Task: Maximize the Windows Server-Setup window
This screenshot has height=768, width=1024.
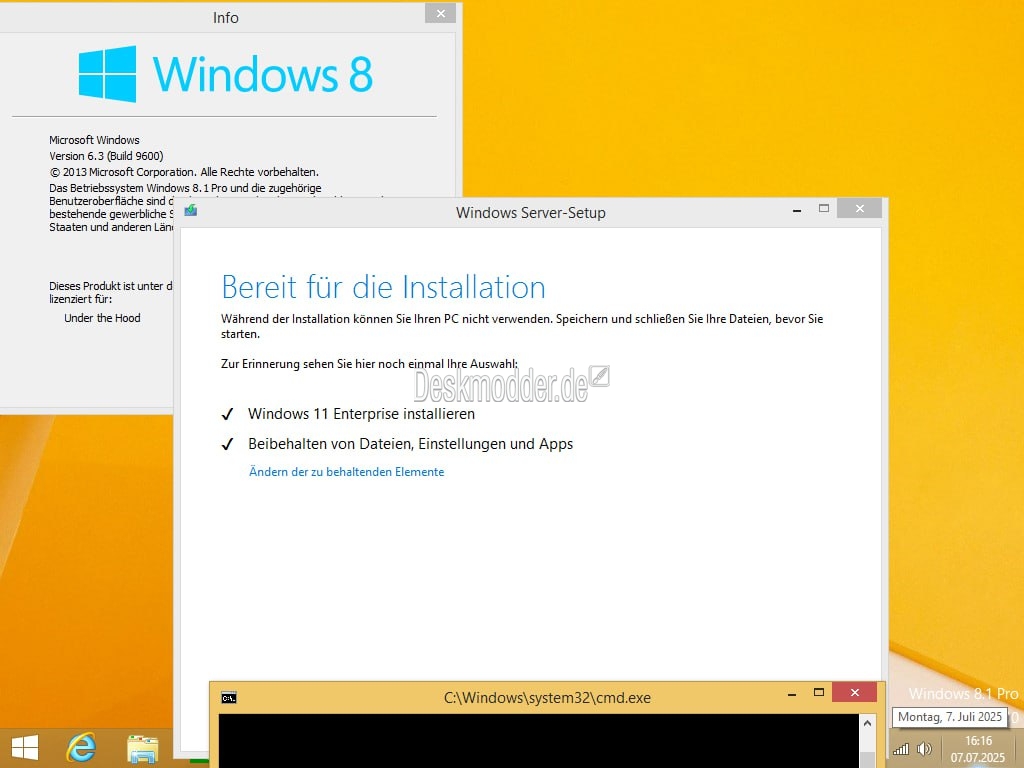Action: pos(824,208)
